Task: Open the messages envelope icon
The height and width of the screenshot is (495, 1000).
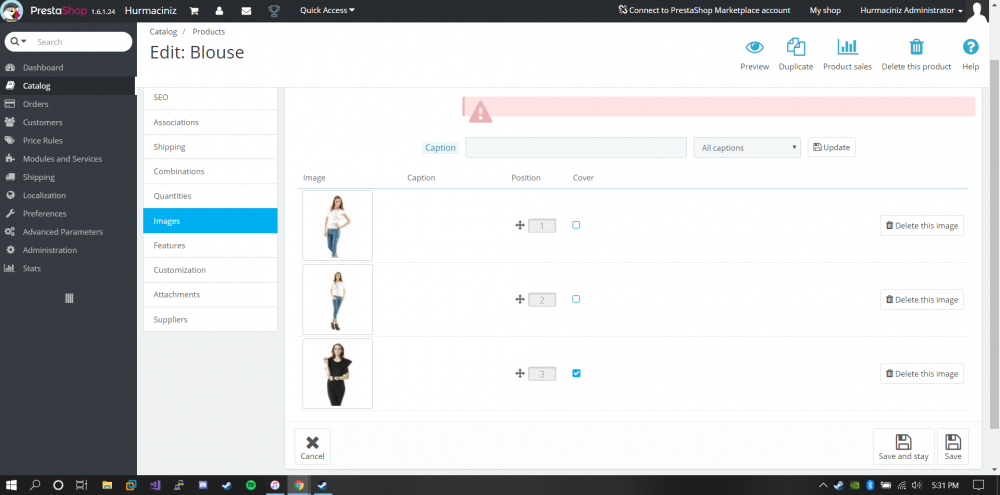Action: tap(246, 10)
